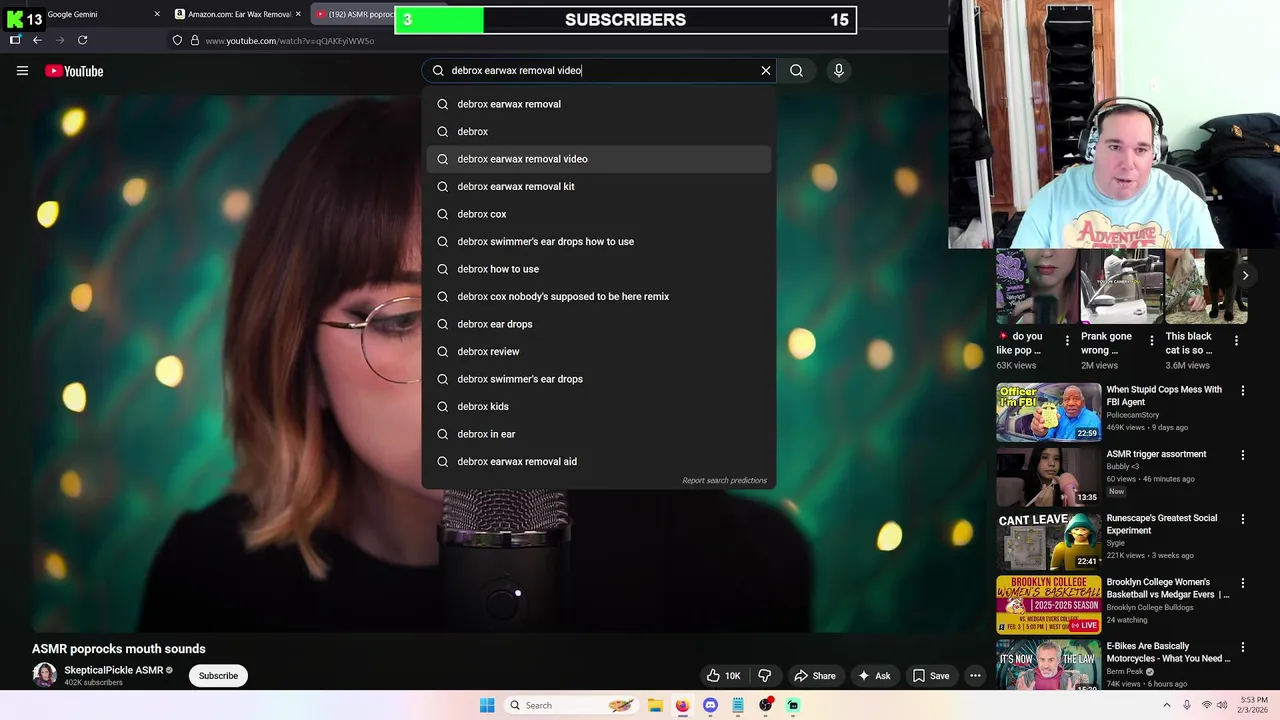
Task: Submit search with the magnifier button
Action: (796, 70)
